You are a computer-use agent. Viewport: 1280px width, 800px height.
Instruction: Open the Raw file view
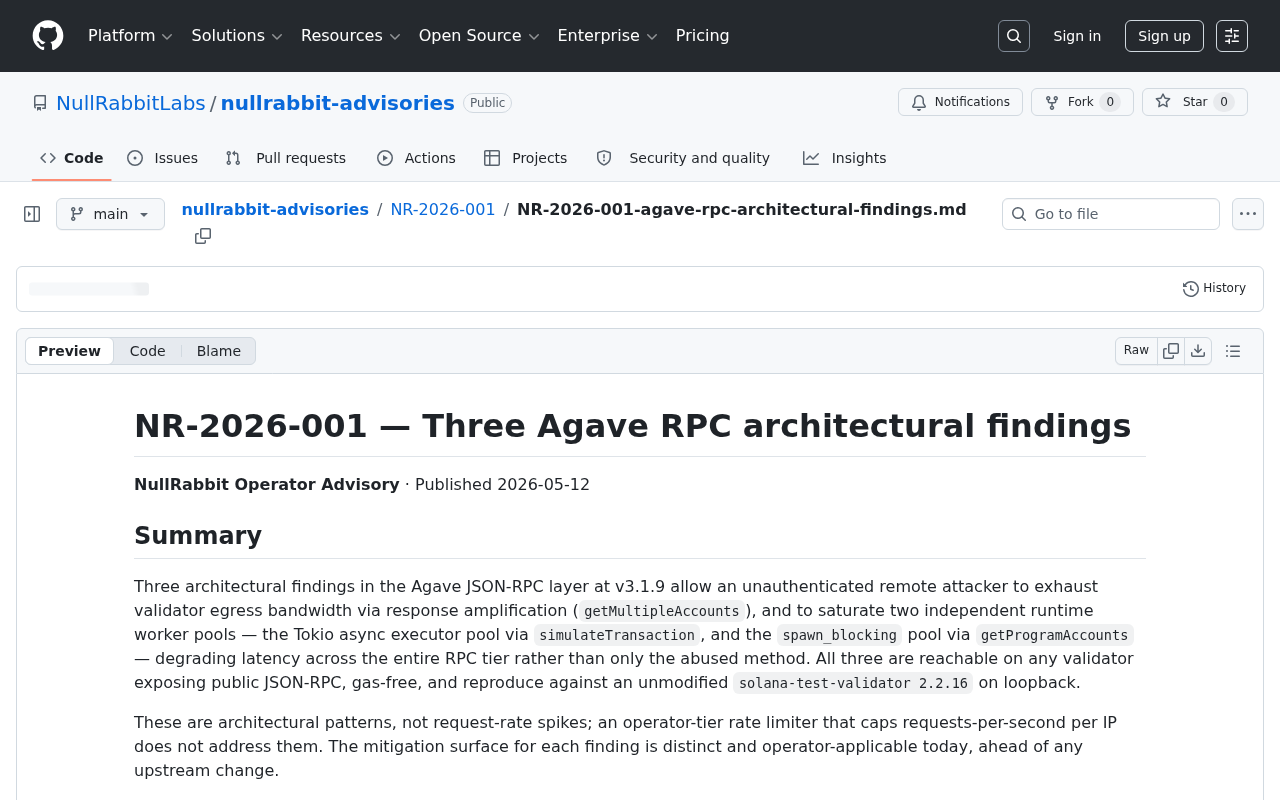click(x=1137, y=351)
